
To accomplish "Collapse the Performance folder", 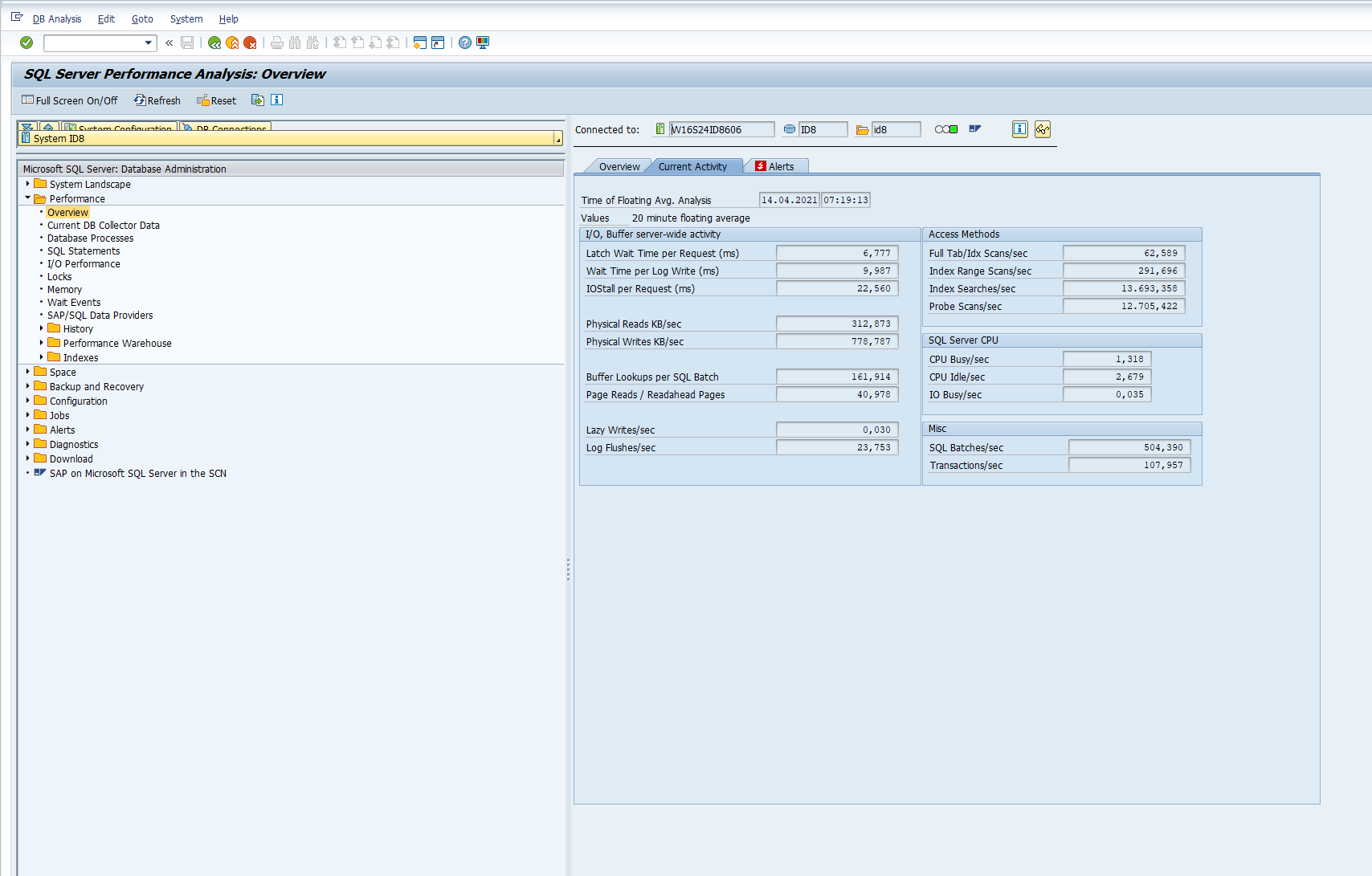I will click(x=28, y=198).
